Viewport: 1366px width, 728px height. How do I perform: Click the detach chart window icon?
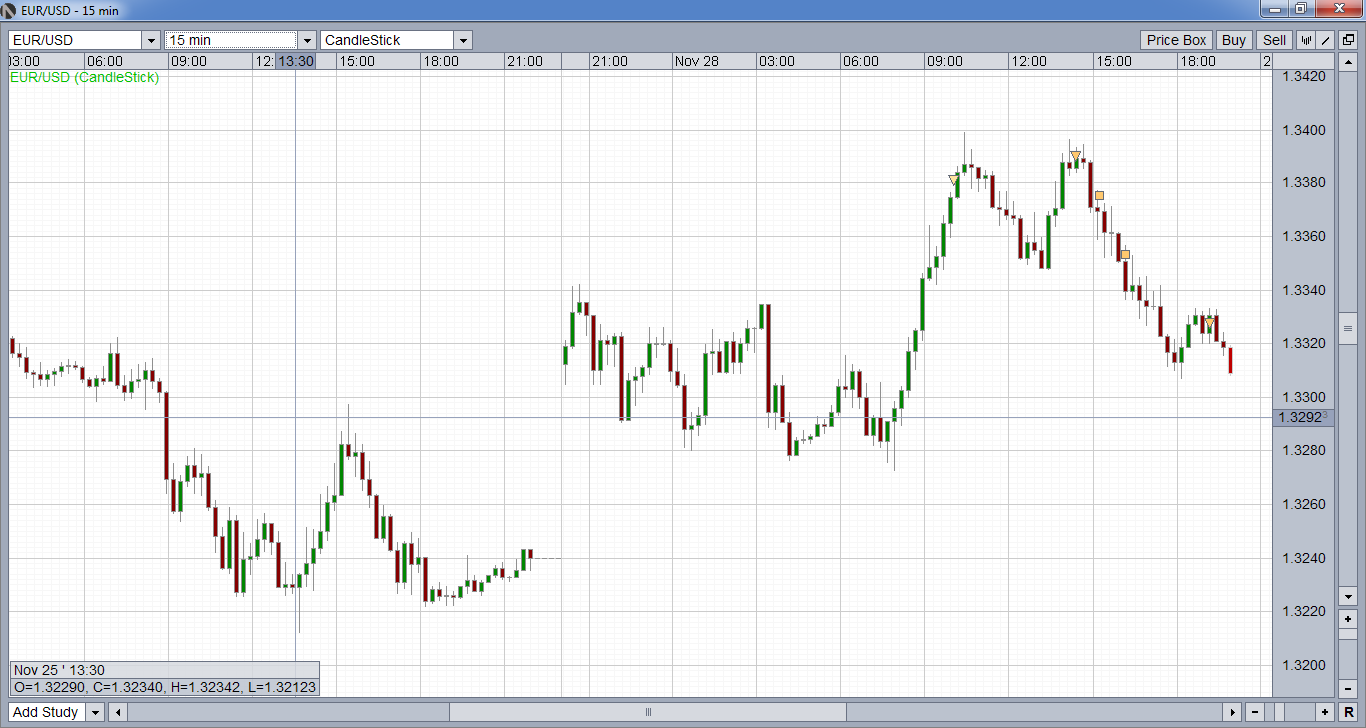(1347, 40)
